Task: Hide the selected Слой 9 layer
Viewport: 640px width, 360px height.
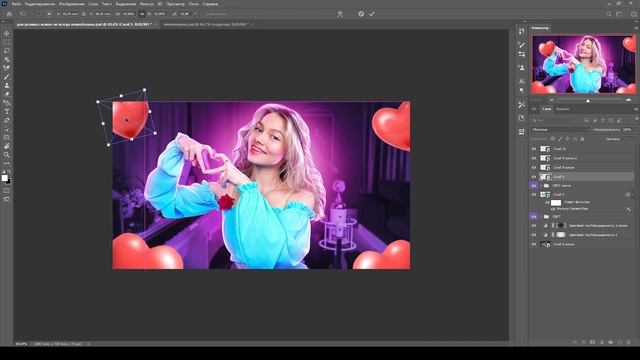Action: pos(533,177)
